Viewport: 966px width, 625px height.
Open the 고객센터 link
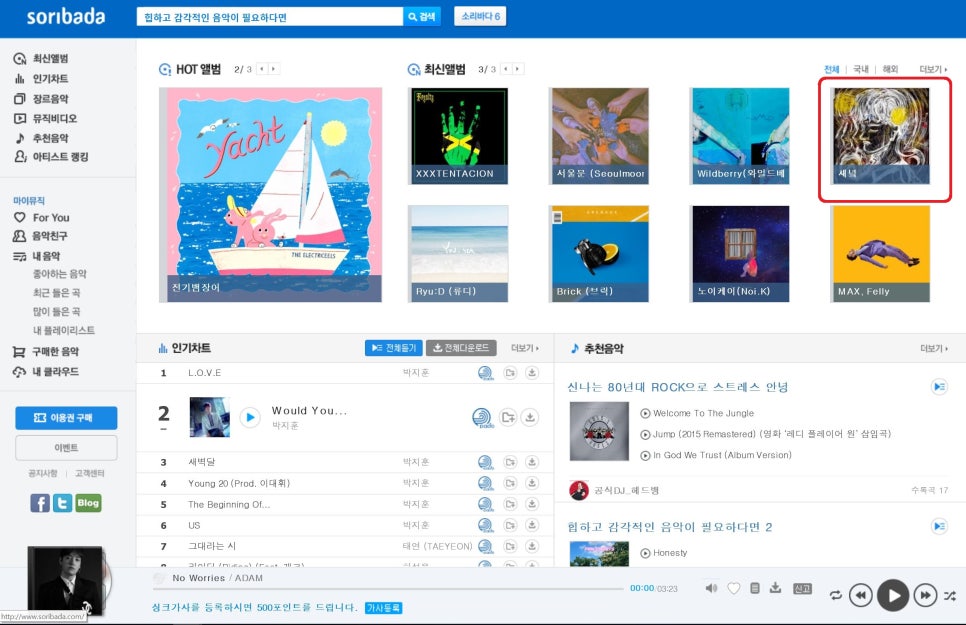(x=89, y=473)
